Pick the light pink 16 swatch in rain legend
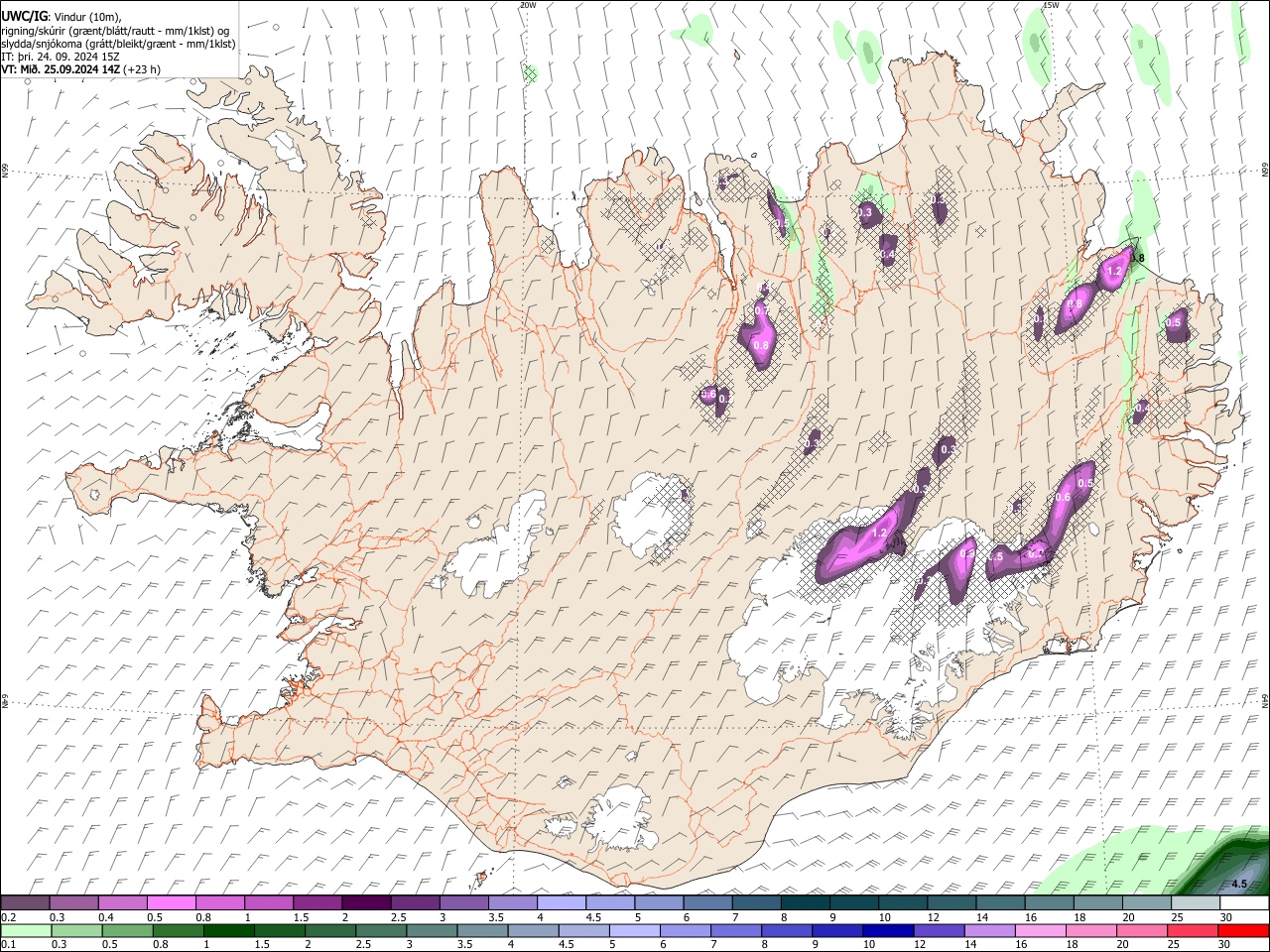 click(x=1042, y=930)
